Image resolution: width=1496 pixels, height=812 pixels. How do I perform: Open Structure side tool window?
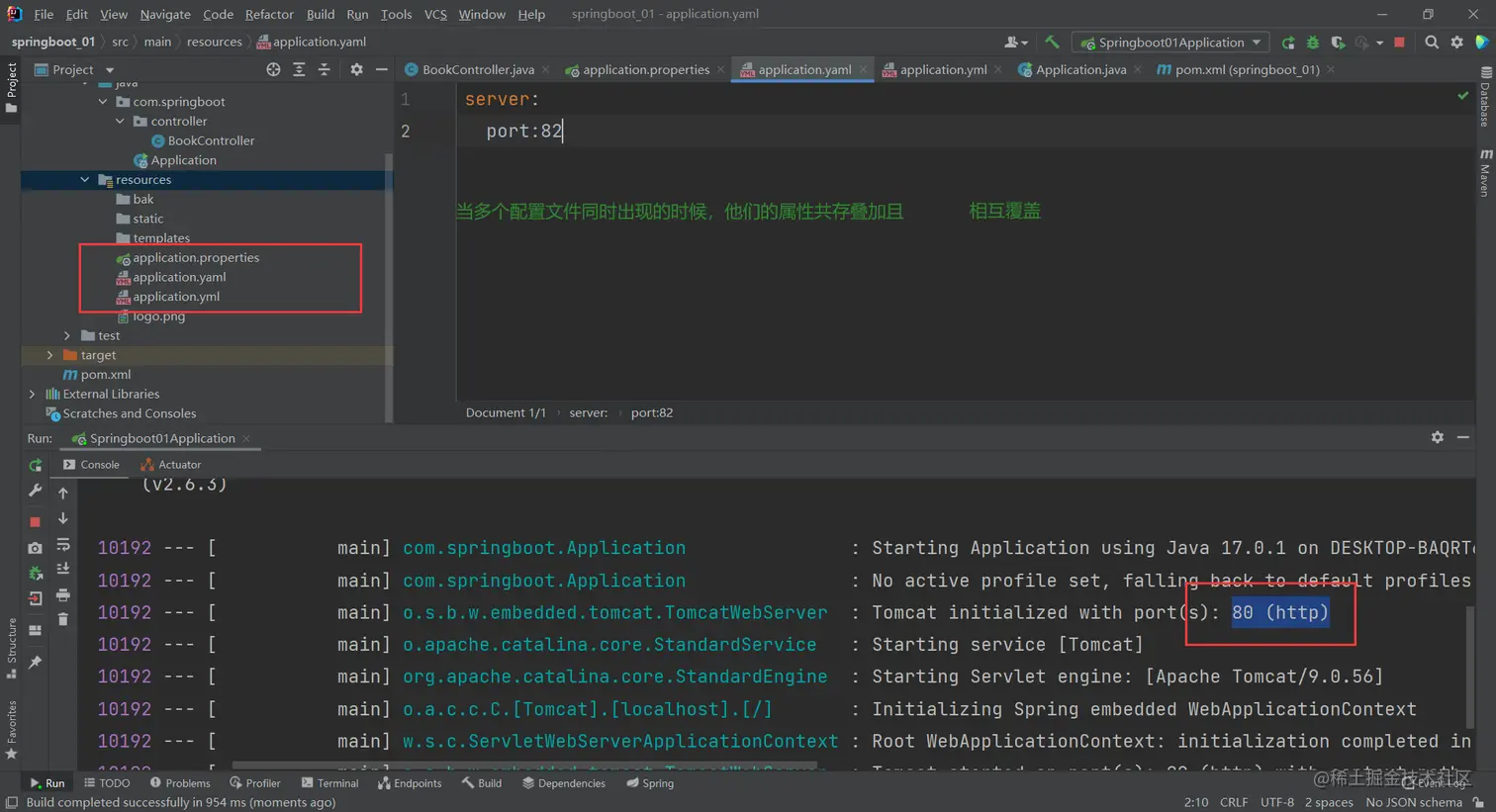11,649
